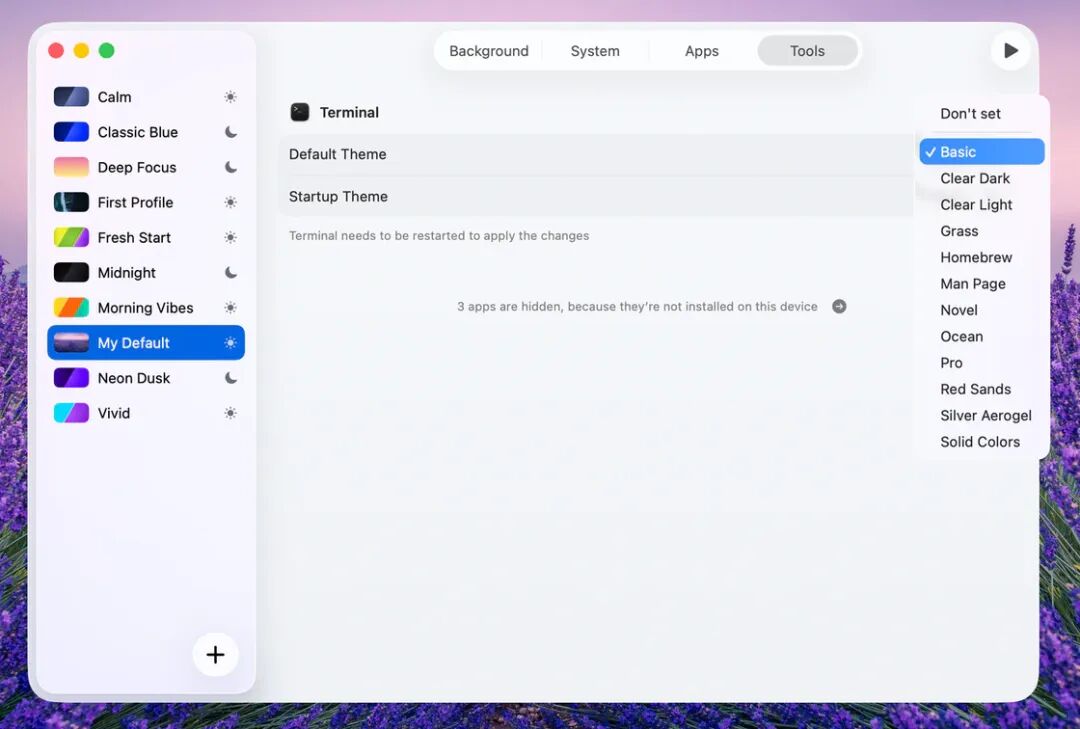Select the First Profile entry

pyautogui.click(x=146, y=203)
